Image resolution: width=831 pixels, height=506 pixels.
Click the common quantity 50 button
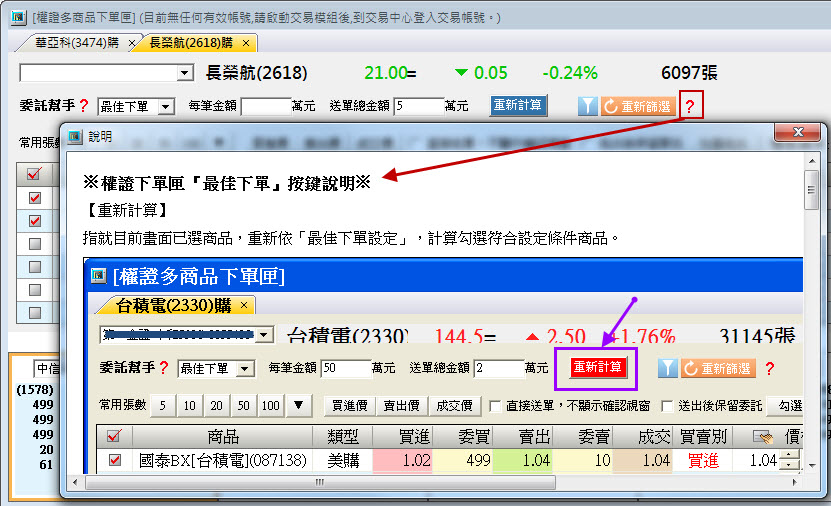[x=244, y=406]
